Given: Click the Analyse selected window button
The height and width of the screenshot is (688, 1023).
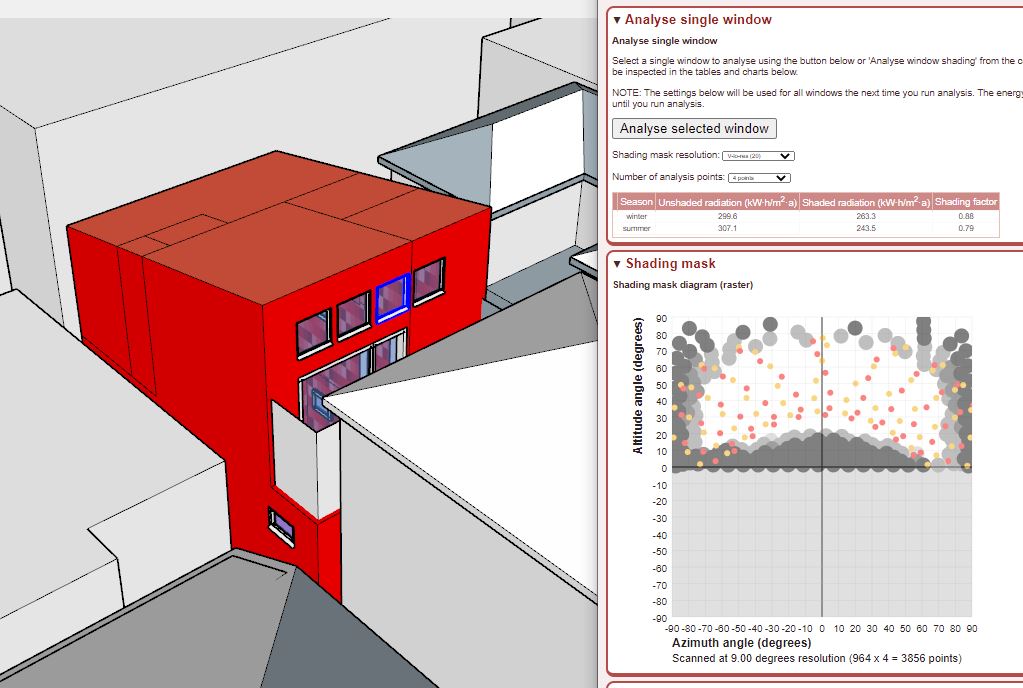Looking at the screenshot, I should [x=694, y=128].
